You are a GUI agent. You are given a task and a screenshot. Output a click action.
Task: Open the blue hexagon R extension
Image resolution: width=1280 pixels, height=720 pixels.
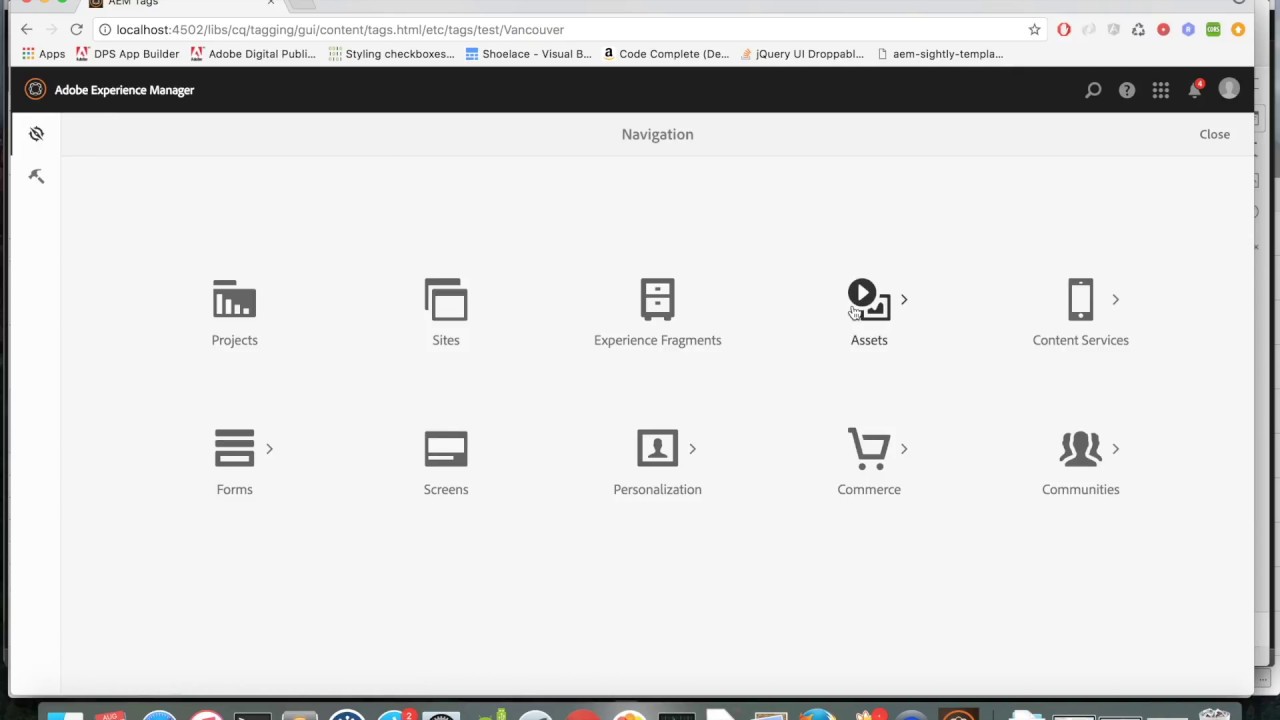1188,30
